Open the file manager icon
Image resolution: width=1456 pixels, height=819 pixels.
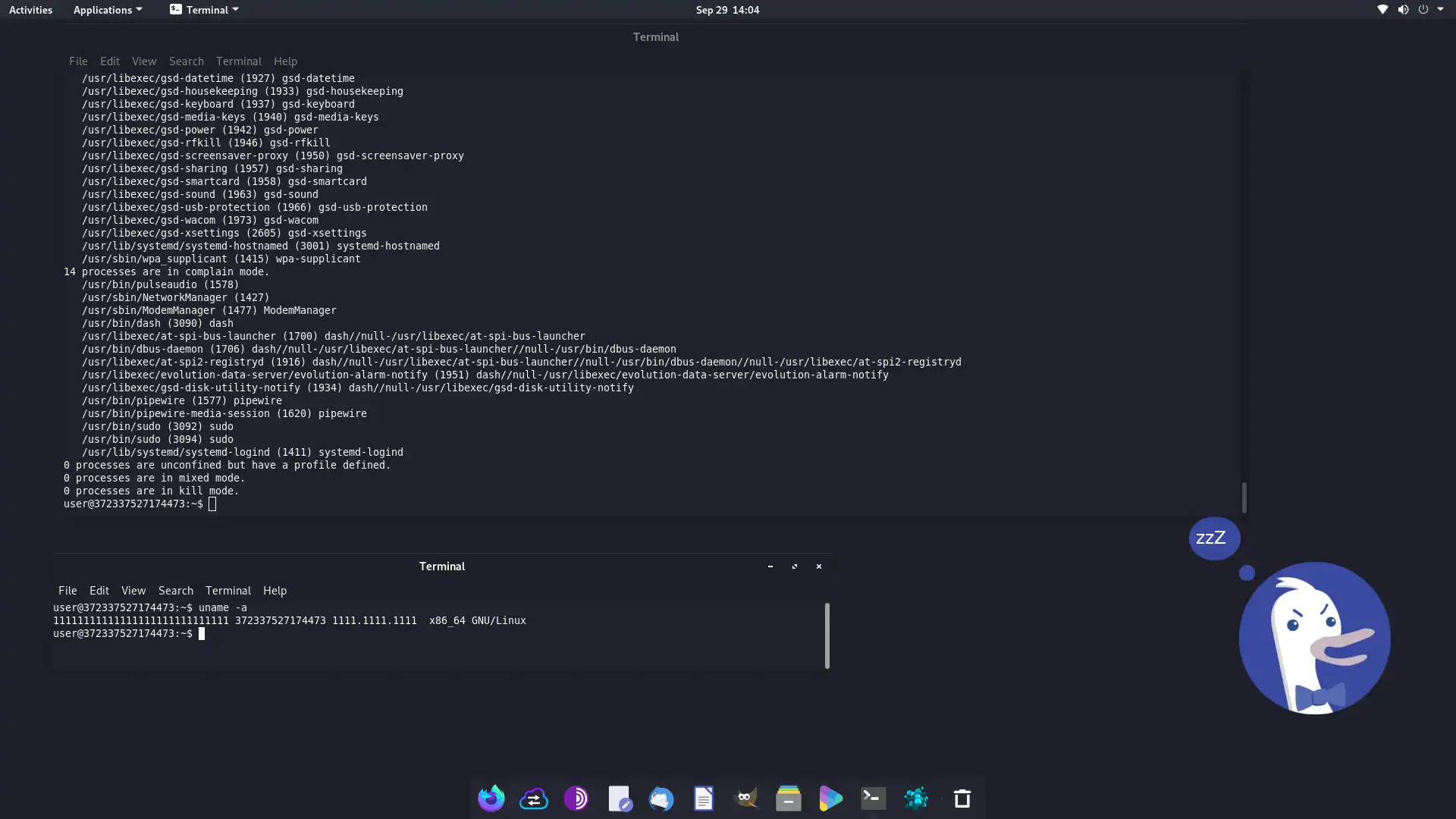788,798
